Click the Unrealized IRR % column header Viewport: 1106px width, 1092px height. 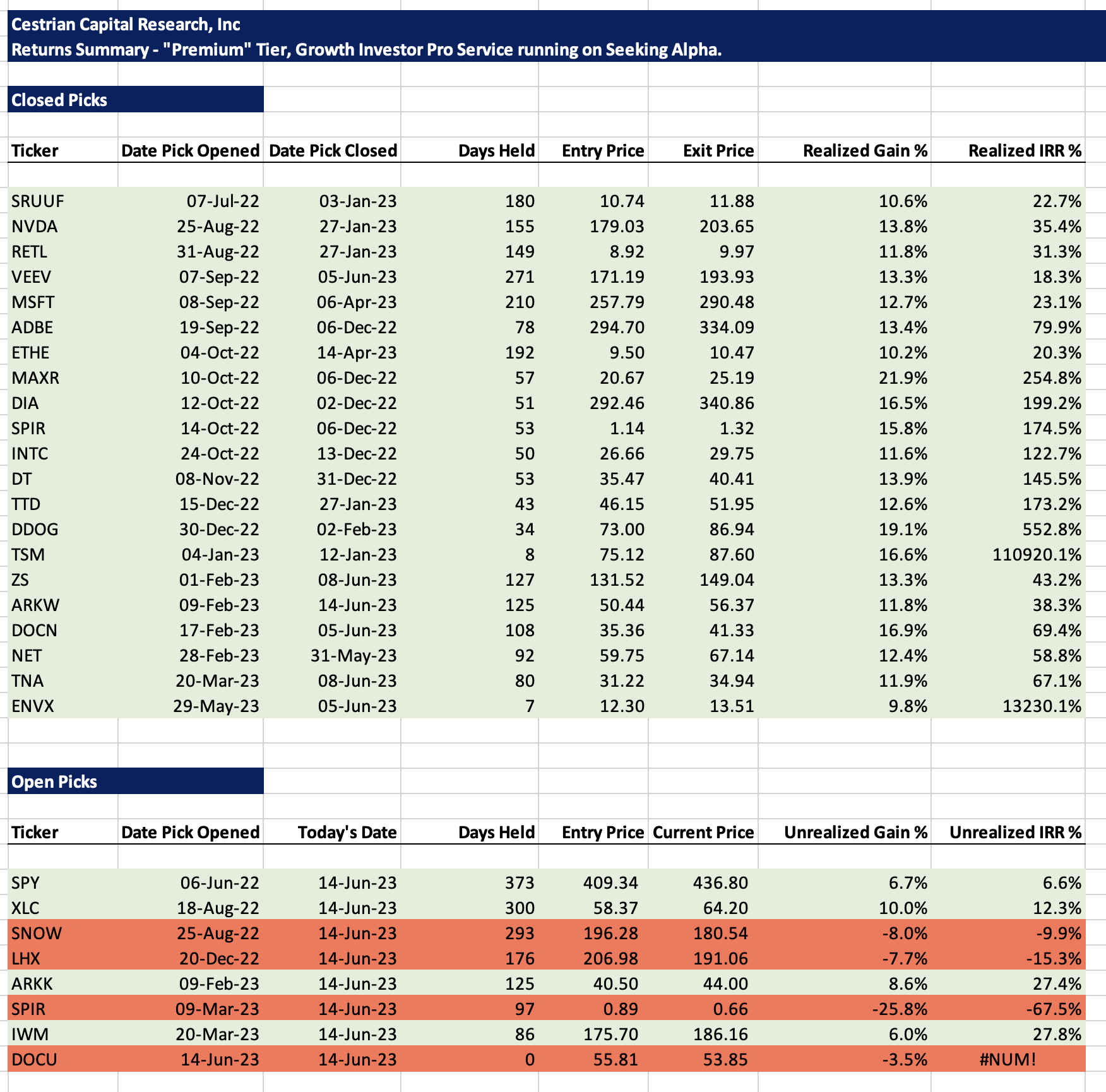pos(1015,833)
